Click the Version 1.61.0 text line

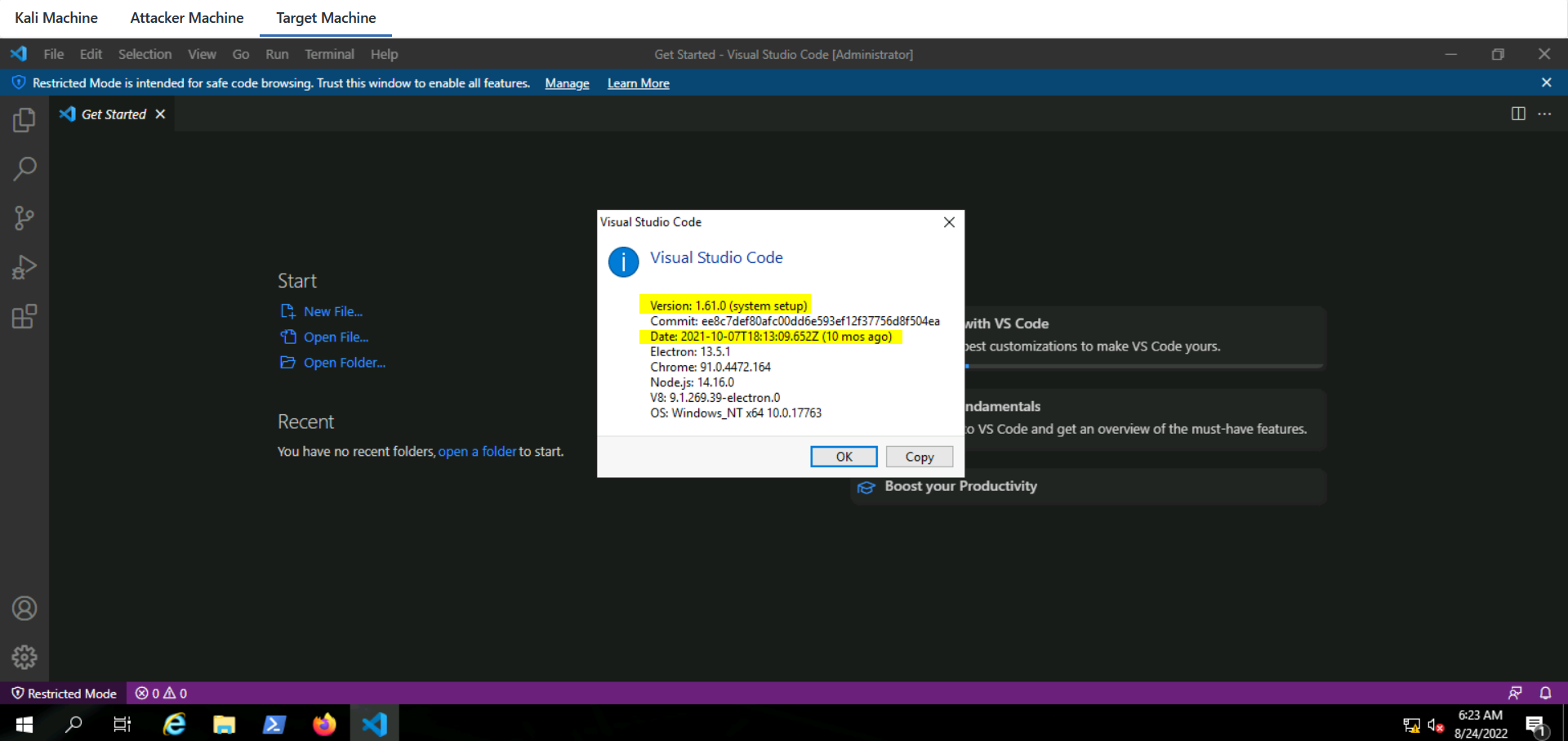[728, 306]
